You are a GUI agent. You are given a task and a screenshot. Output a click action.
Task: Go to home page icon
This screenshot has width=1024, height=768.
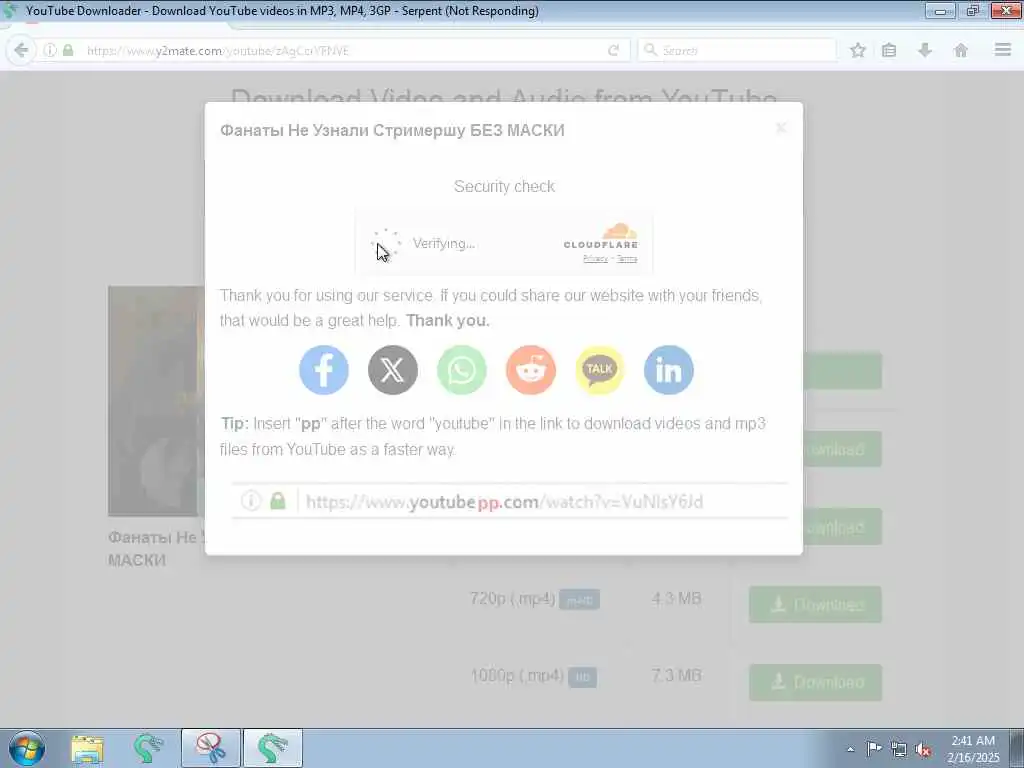pyautogui.click(x=961, y=50)
